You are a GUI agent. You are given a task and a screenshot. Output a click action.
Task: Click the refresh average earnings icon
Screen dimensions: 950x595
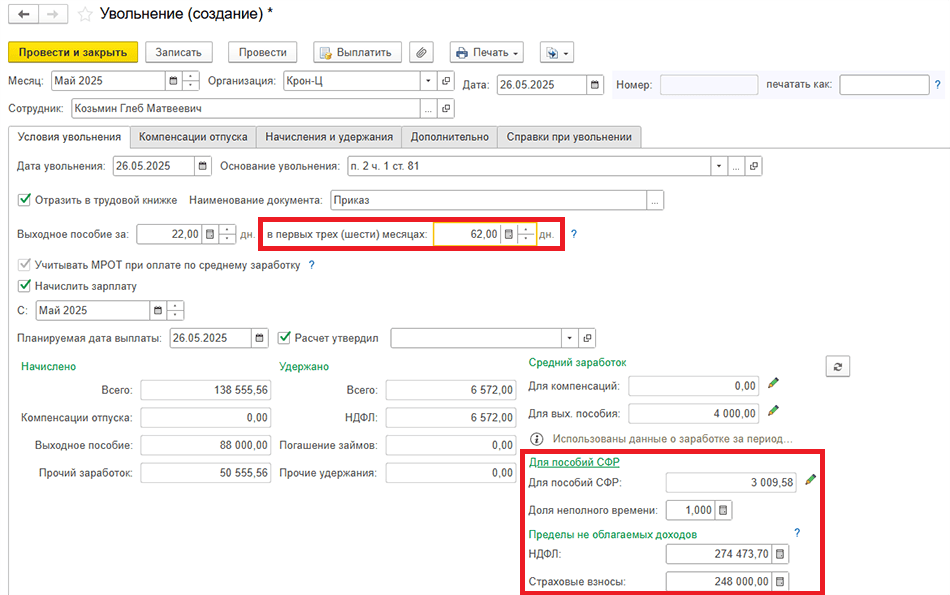[837, 367]
